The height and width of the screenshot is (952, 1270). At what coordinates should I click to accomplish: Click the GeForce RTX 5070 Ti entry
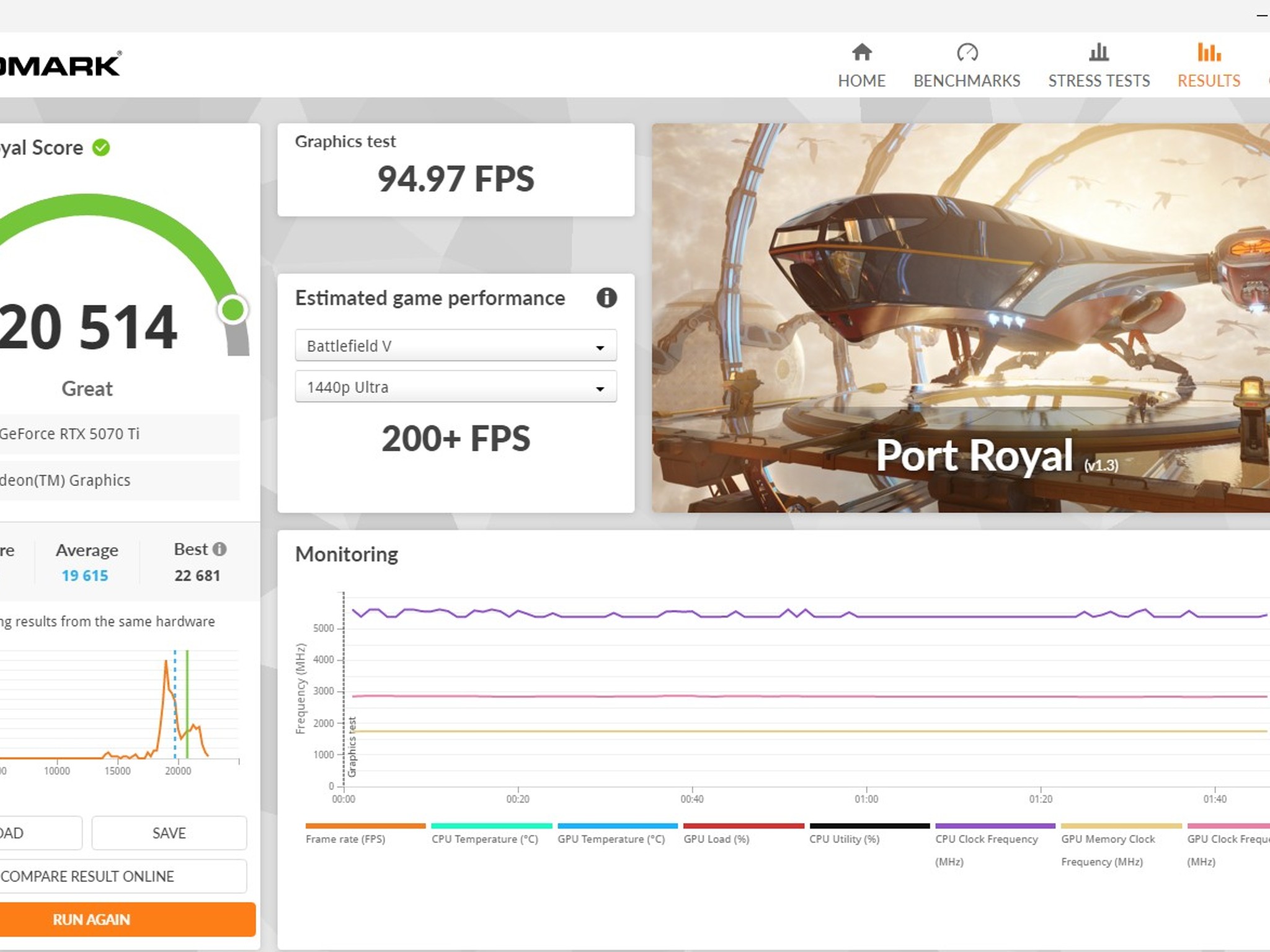[x=119, y=434]
